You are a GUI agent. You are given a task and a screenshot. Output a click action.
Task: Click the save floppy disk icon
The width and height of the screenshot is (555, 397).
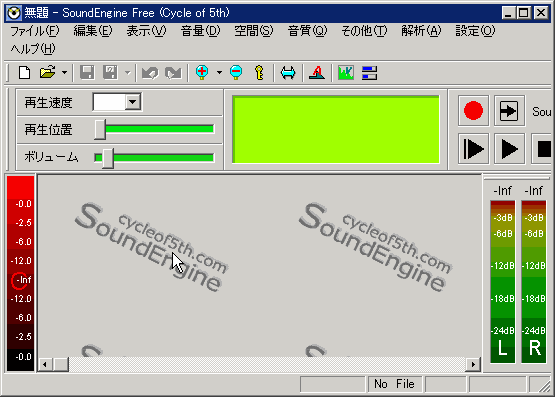[x=87, y=73]
